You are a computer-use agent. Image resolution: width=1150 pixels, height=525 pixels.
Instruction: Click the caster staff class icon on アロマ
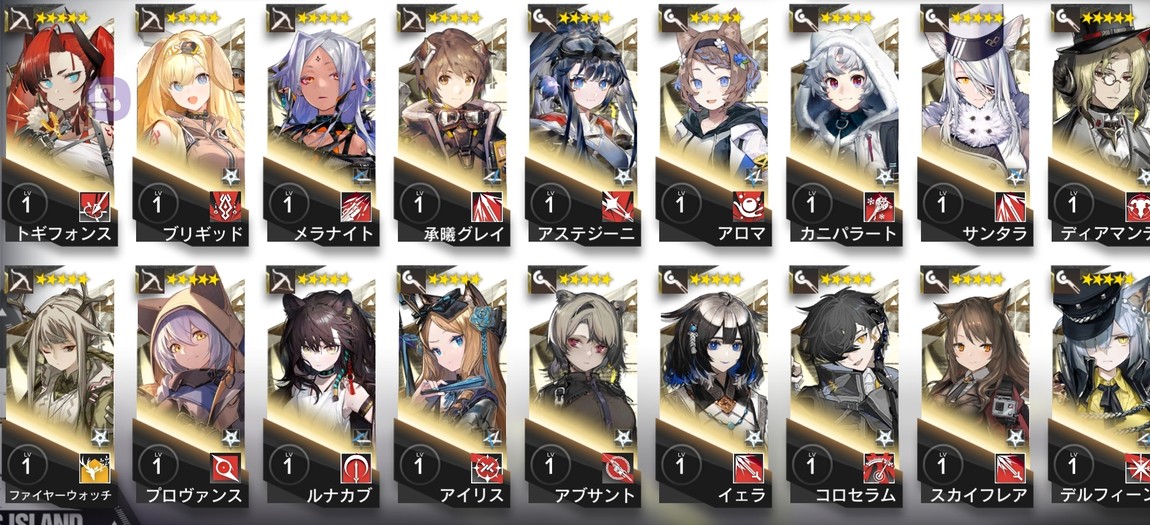[x=671, y=18]
